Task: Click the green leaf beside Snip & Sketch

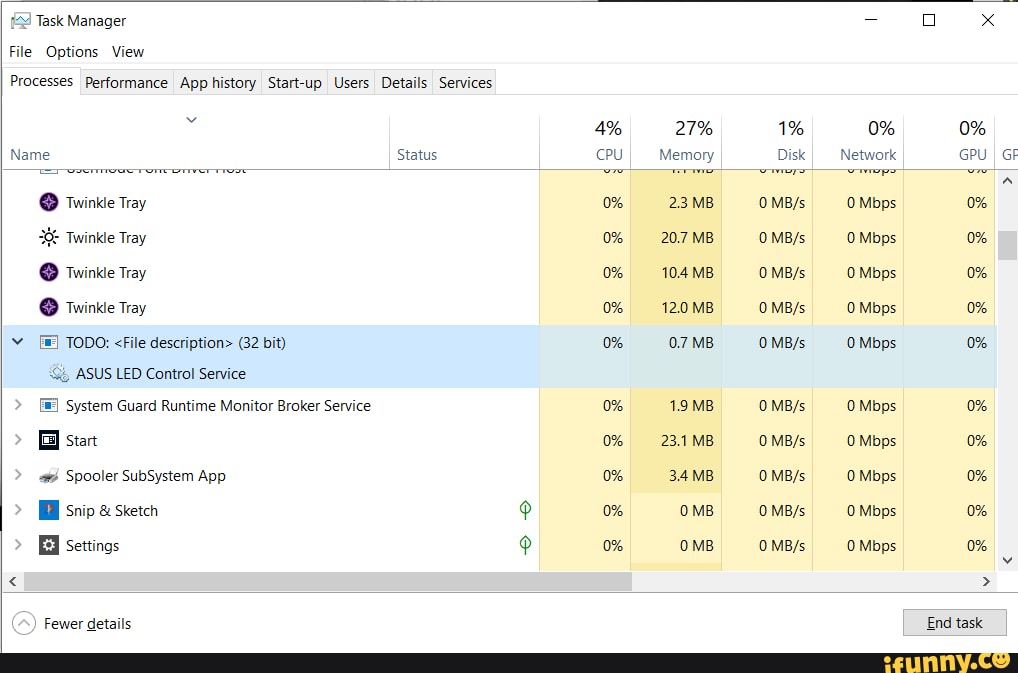Action: [x=524, y=510]
